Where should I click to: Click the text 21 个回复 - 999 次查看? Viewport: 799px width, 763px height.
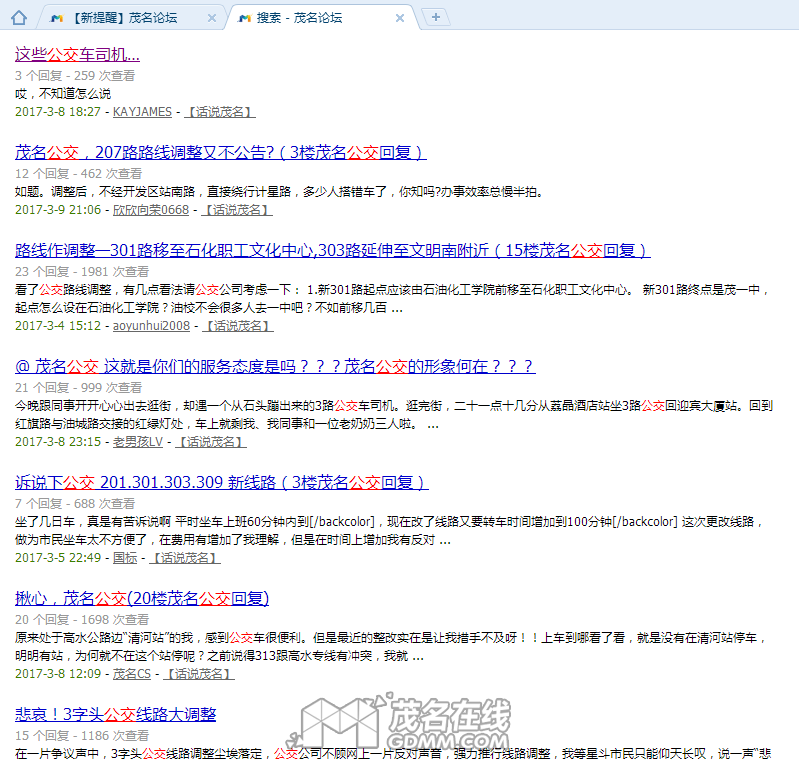click(x=78, y=387)
